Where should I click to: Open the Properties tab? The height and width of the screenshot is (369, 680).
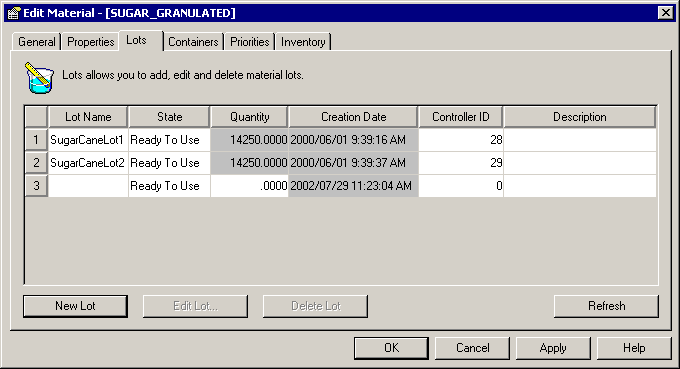(x=90, y=42)
